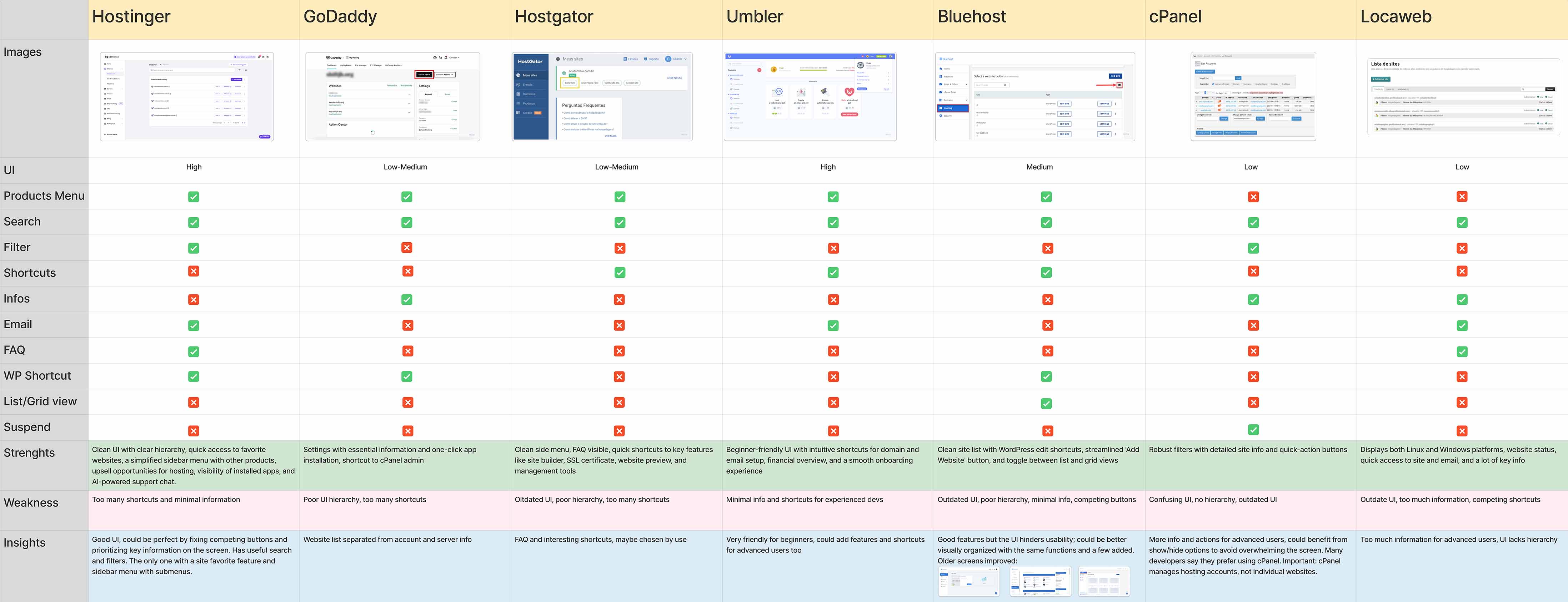This screenshot has width=1568, height=602.
Task: Click the Weakness row label
Action: (x=31, y=503)
